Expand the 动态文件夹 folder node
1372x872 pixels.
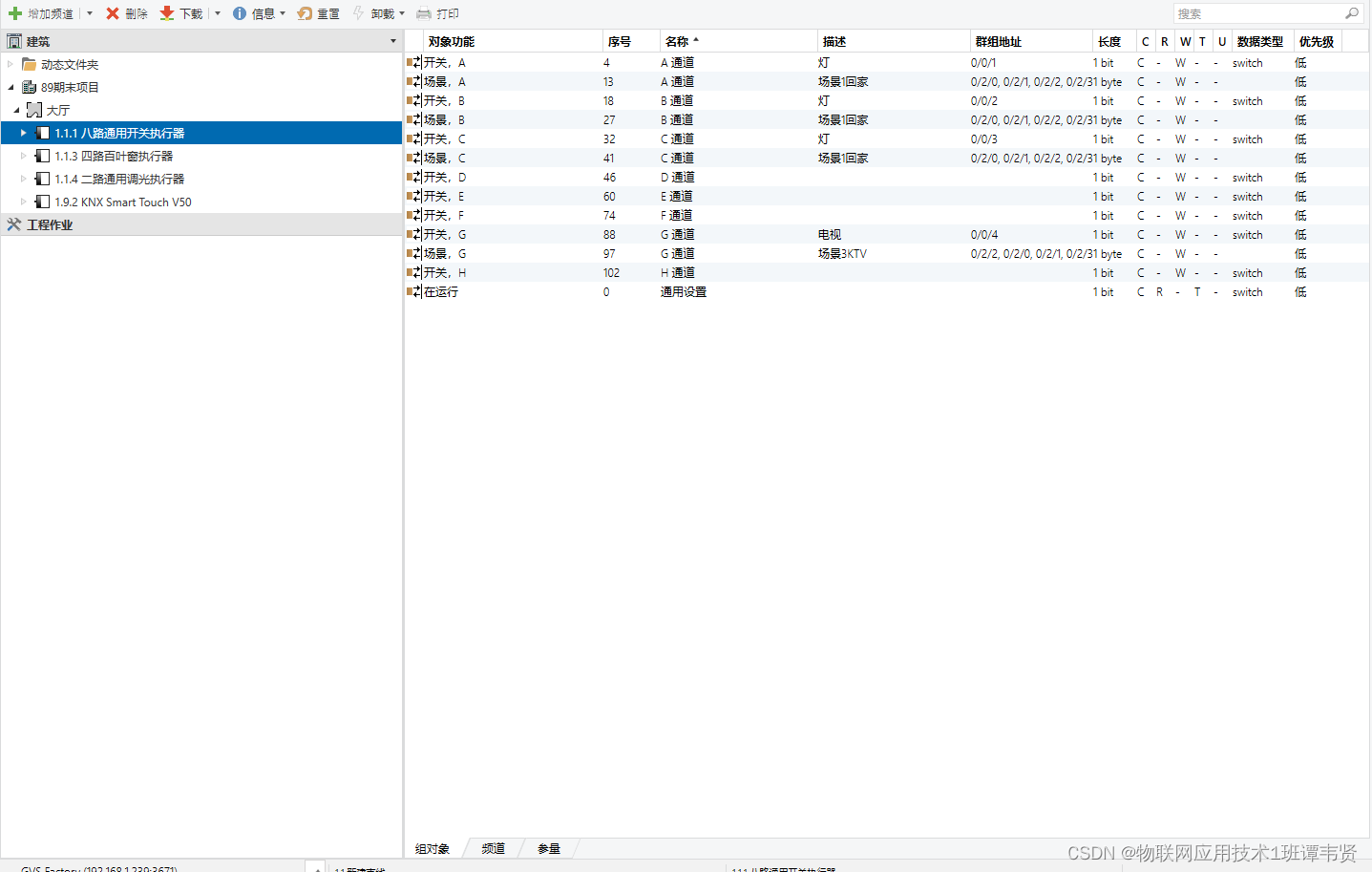pyautogui.click(x=11, y=64)
